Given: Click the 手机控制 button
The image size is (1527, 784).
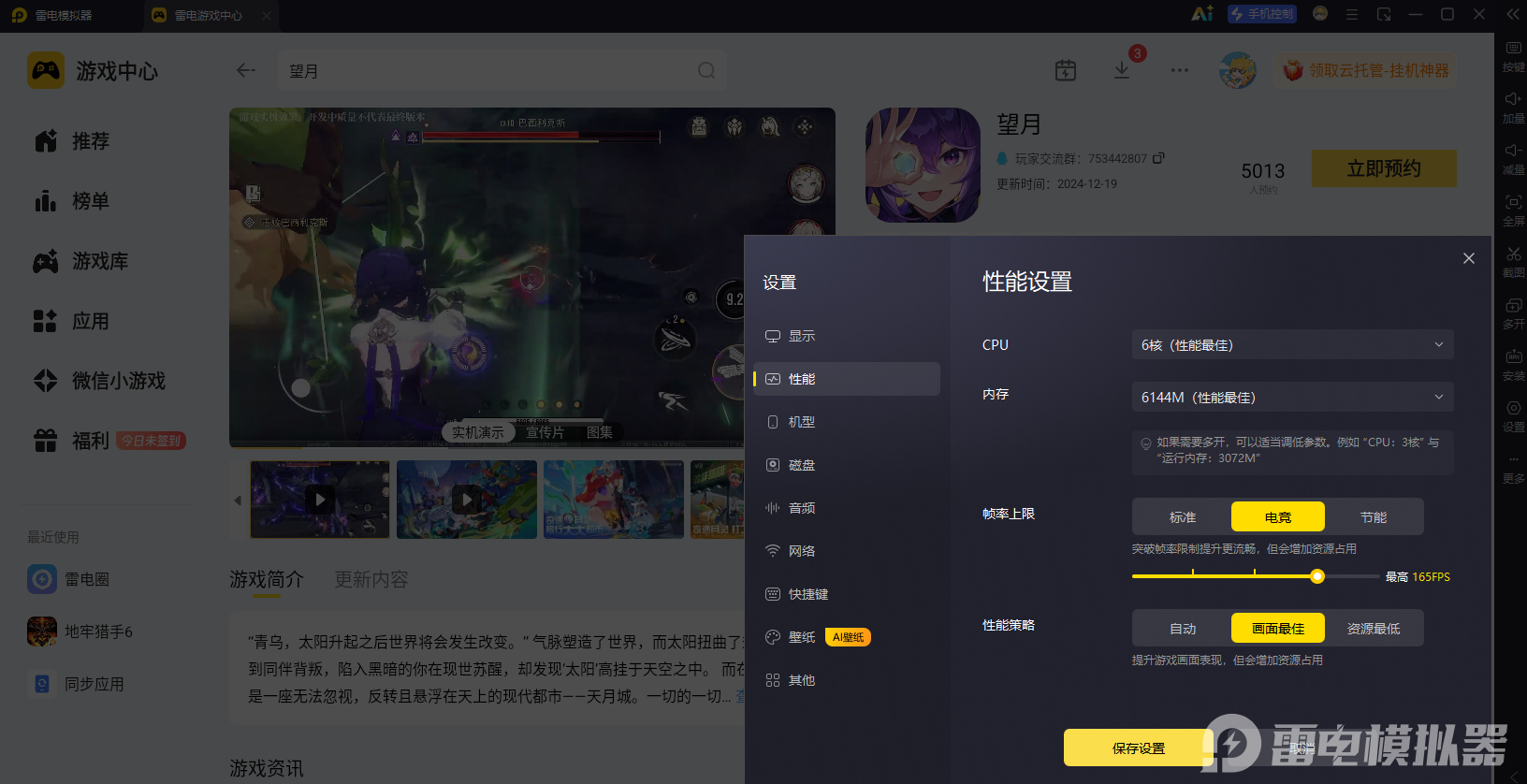Looking at the screenshot, I should pyautogui.click(x=1262, y=14).
